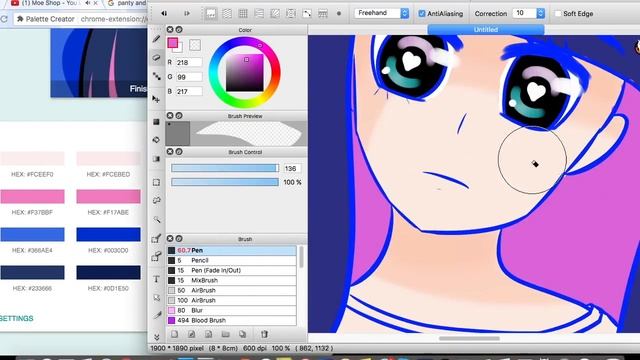Float the Brush Preview panel

click(179, 116)
